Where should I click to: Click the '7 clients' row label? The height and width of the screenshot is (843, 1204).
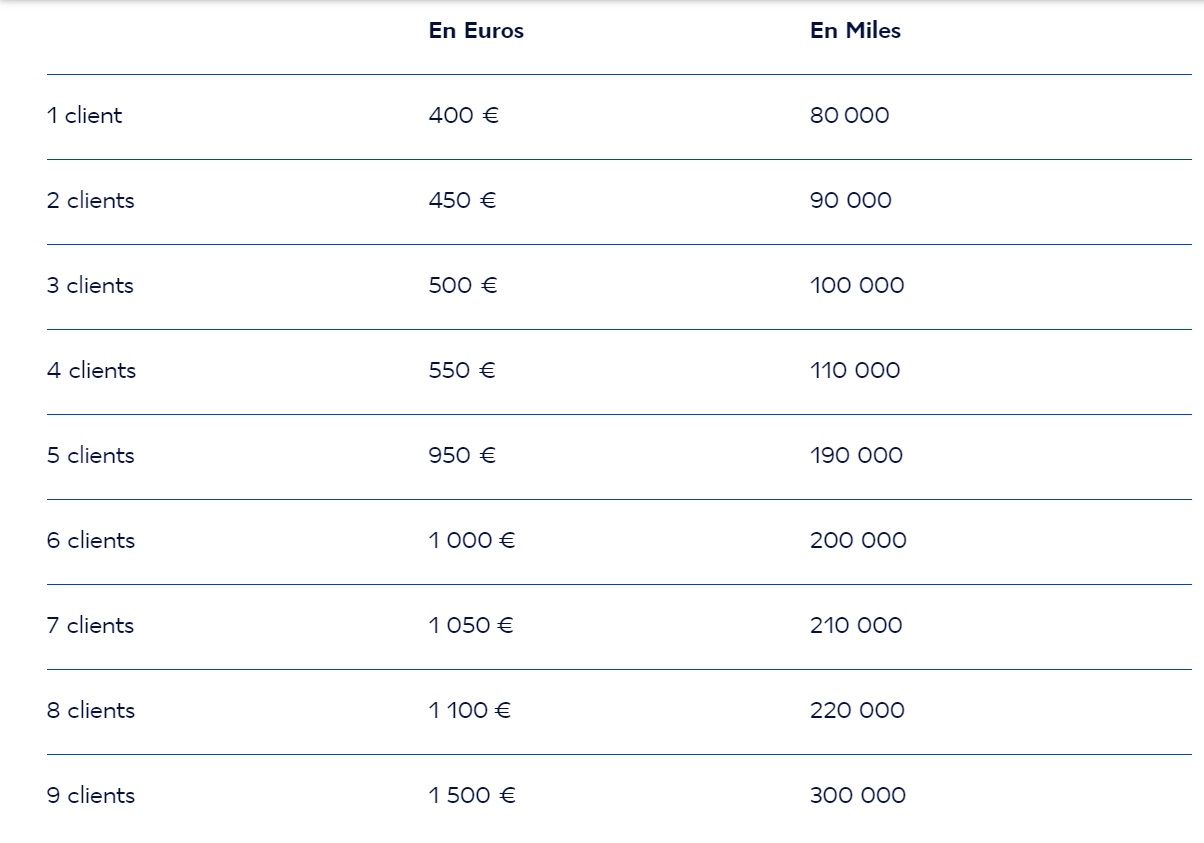tap(90, 626)
